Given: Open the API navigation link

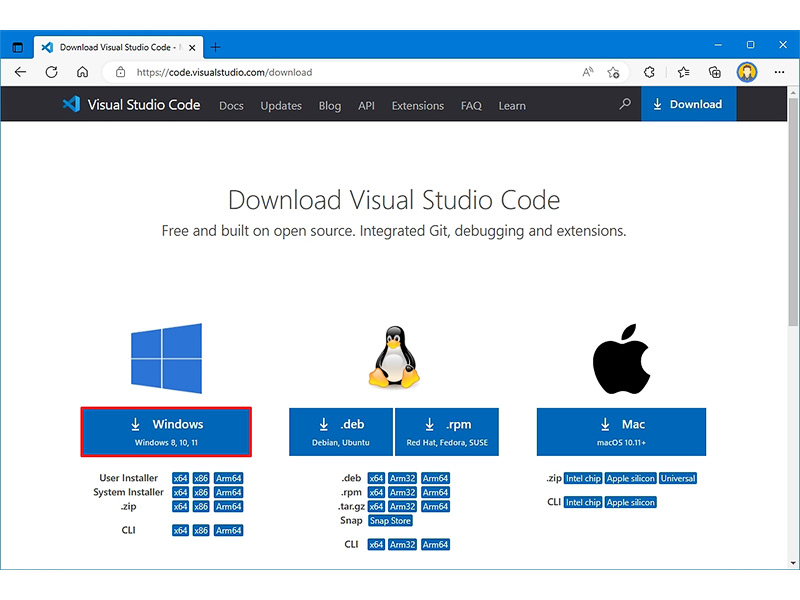Looking at the screenshot, I should [x=366, y=106].
